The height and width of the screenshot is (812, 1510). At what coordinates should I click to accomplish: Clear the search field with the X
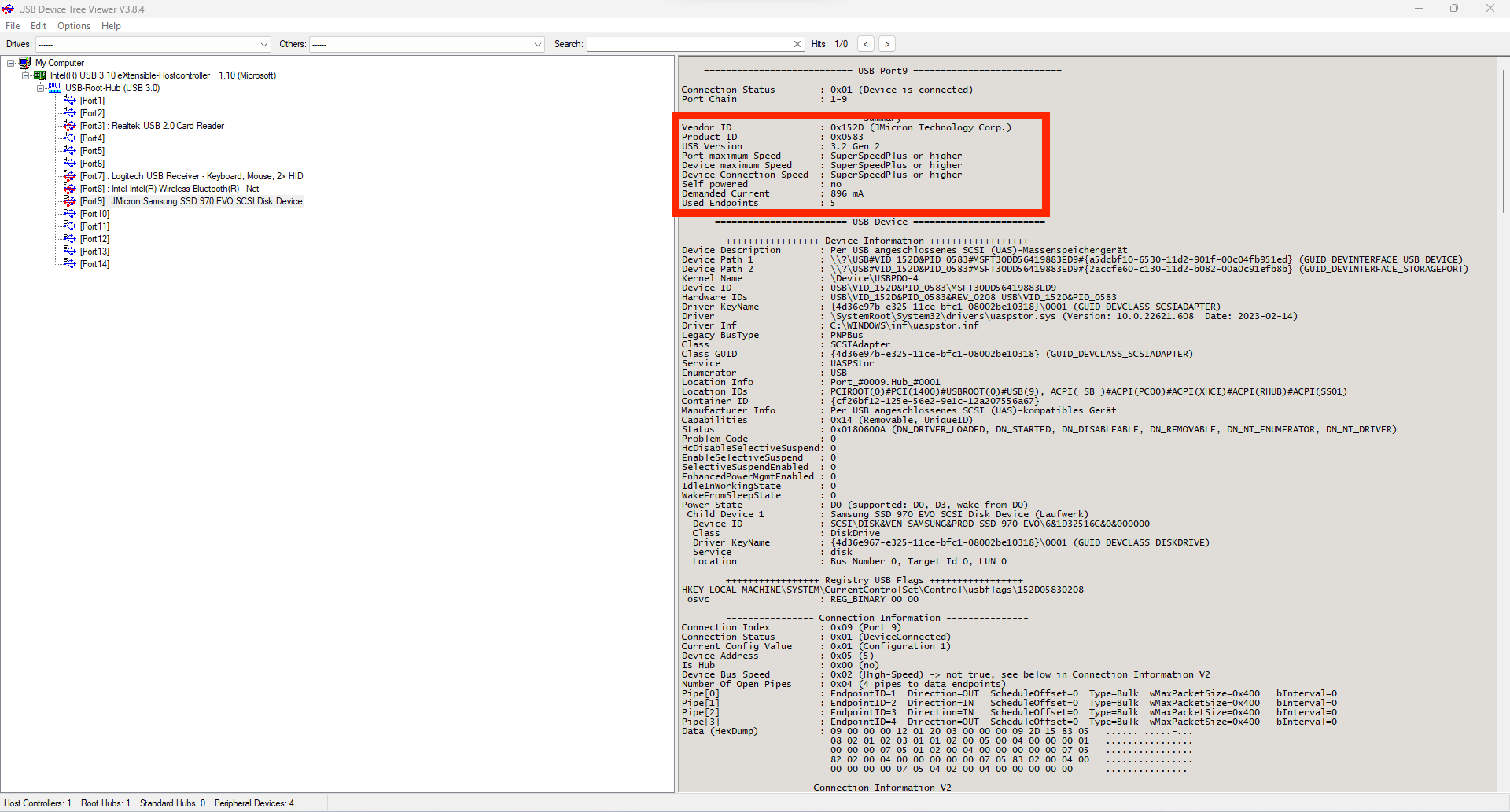pyautogui.click(x=797, y=44)
